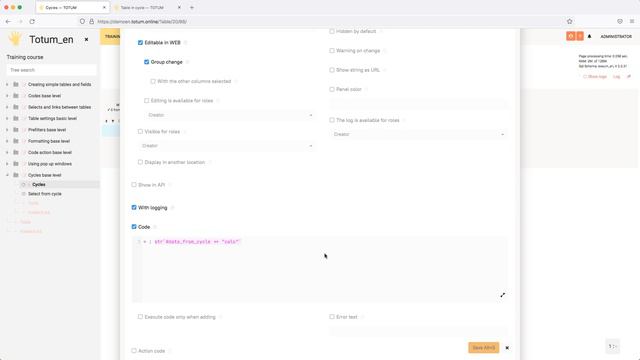Enable Editing is available for roles
This screenshot has height=360, width=640.
147,100
